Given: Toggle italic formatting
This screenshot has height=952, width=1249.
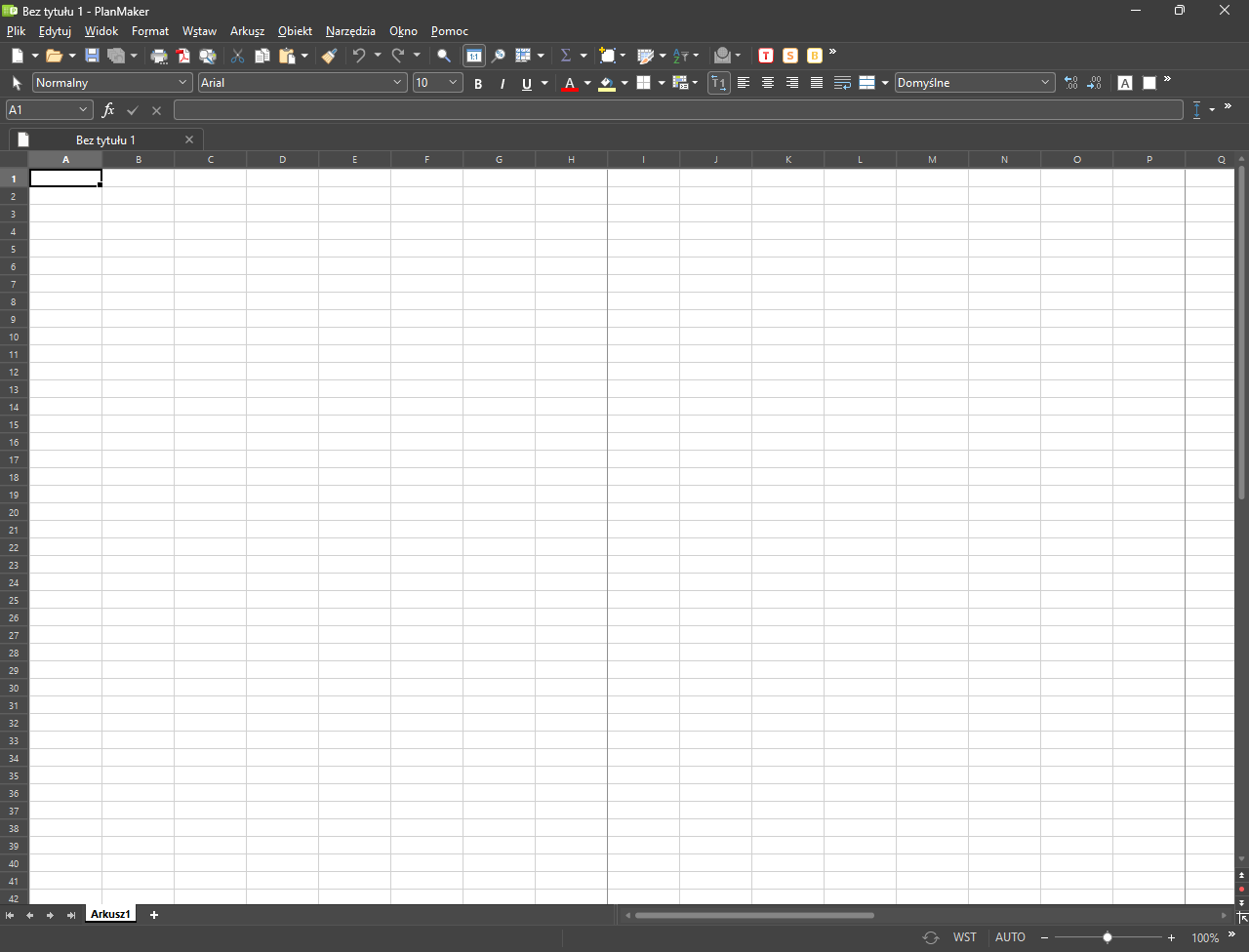Looking at the screenshot, I should click(x=503, y=83).
